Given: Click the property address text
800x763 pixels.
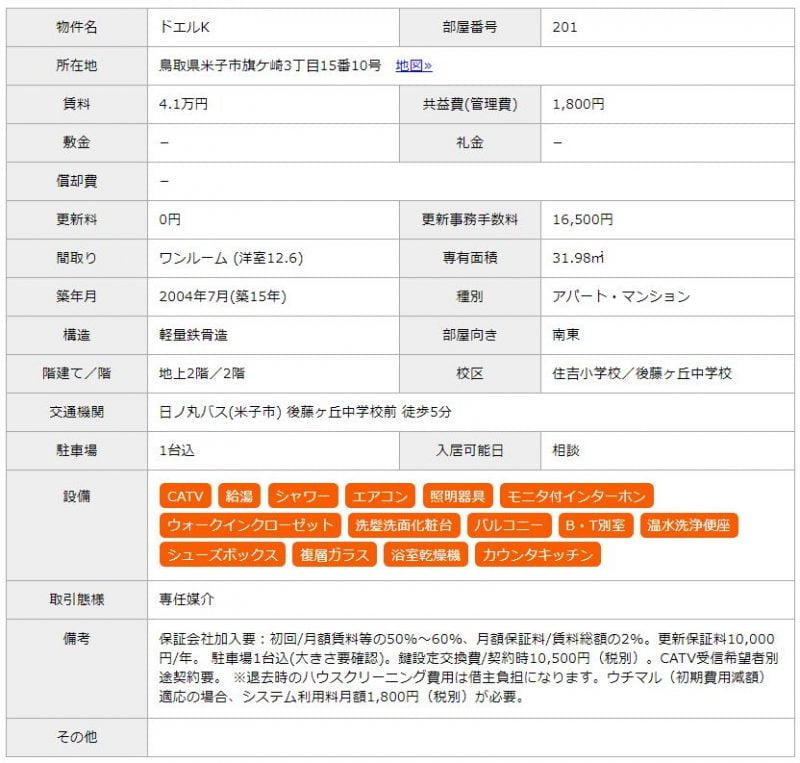Looking at the screenshot, I should (270, 66).
